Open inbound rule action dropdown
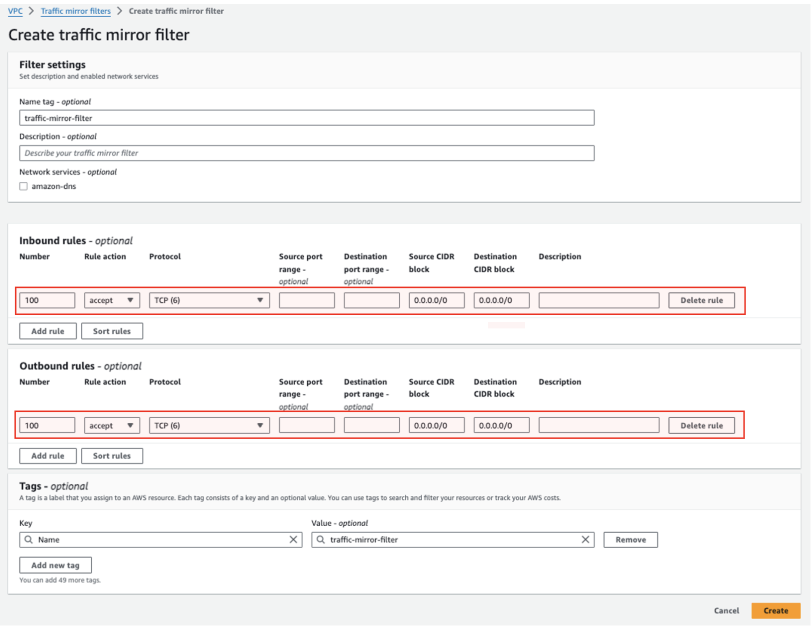 (x=112, y=300)
